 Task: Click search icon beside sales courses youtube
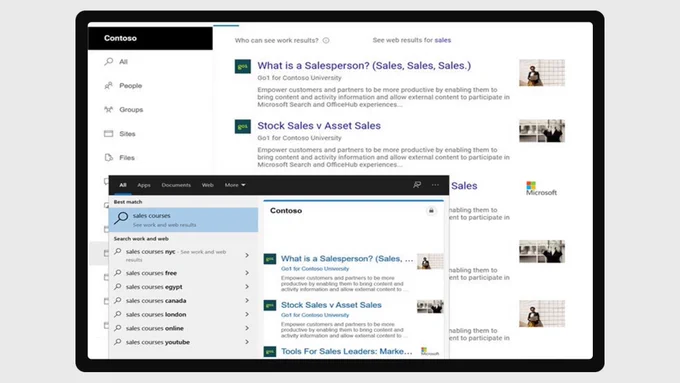pos(118,342)
